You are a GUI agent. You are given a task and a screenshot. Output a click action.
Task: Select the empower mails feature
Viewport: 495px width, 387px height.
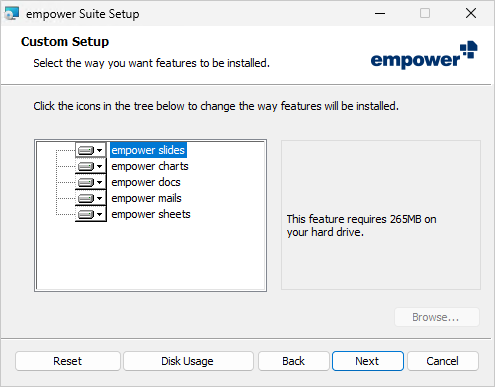pos(146,198)
